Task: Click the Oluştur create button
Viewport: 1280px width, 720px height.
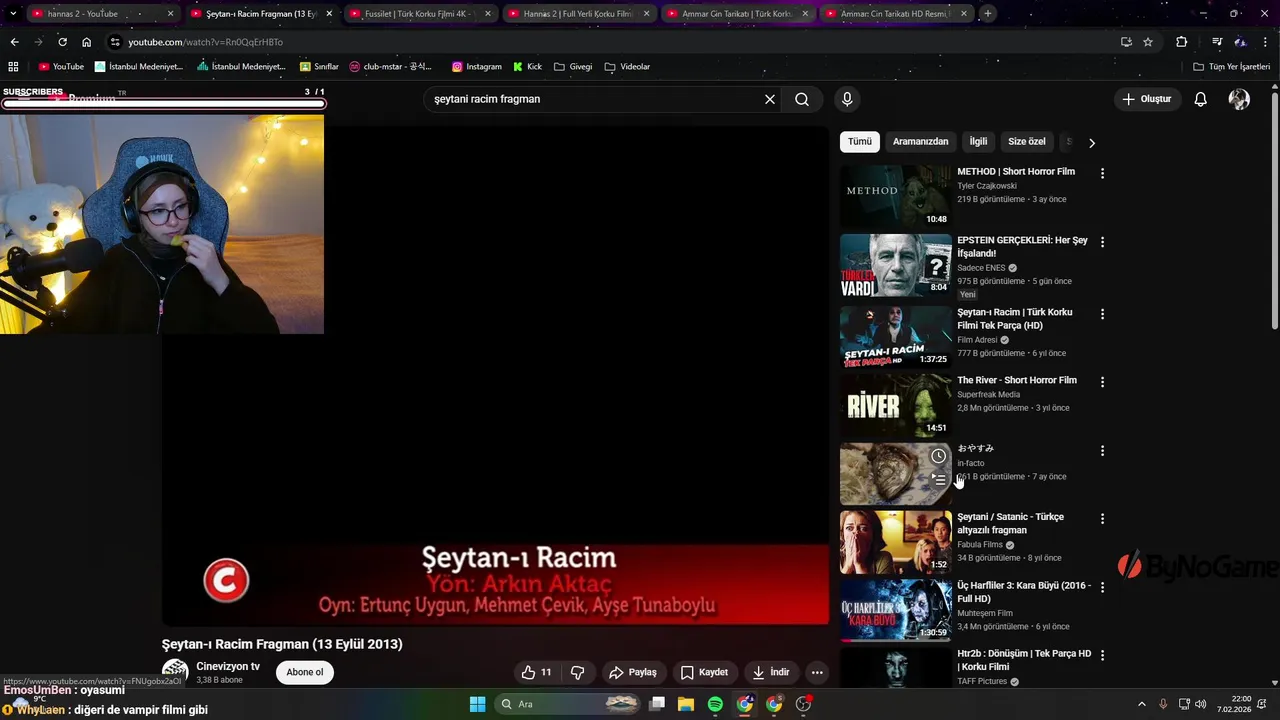Action: tap(1146, 99)
